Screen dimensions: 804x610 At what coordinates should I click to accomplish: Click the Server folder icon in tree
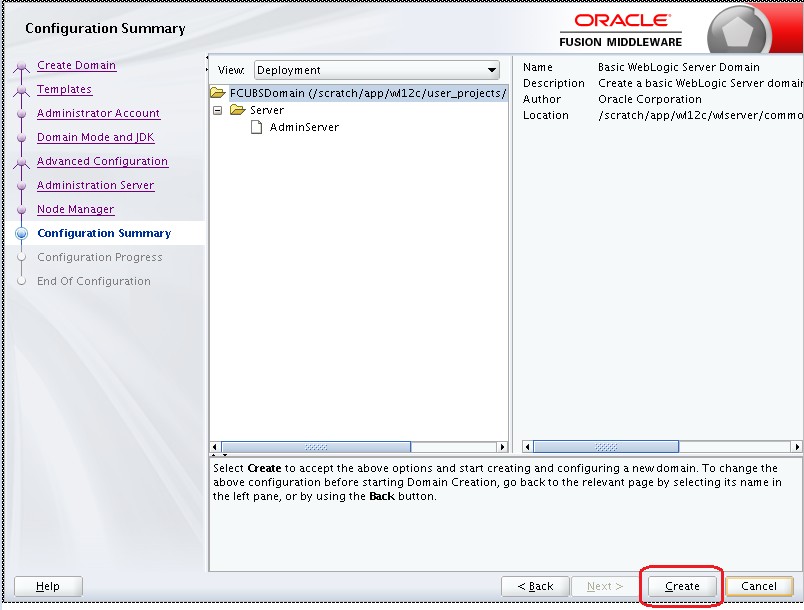[x=238, y=110]
